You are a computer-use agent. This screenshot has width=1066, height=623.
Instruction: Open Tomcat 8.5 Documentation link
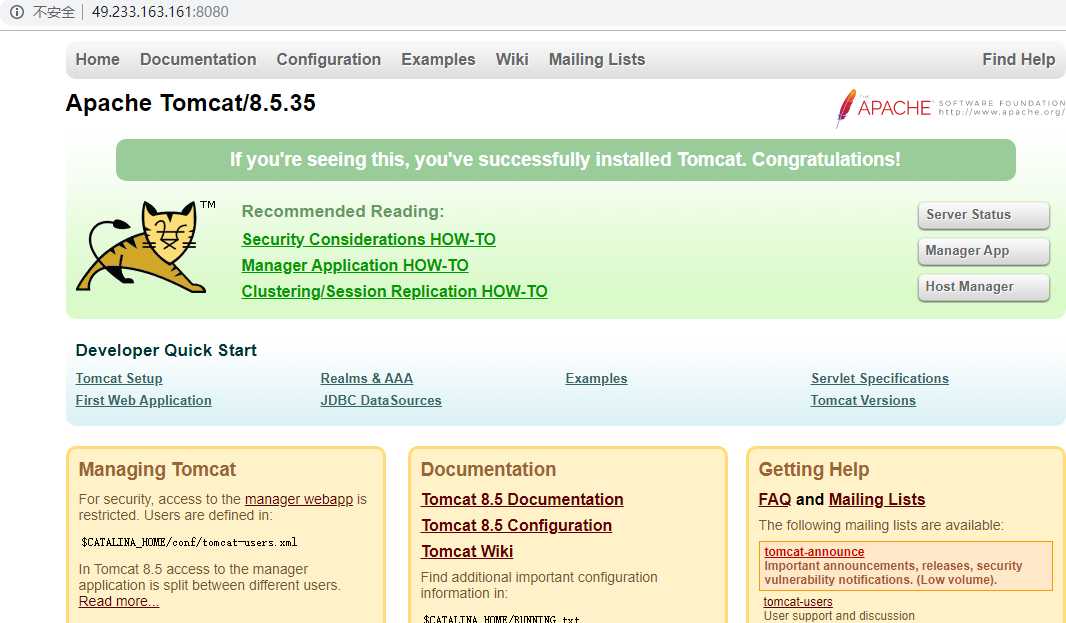[x=522, y=499]
